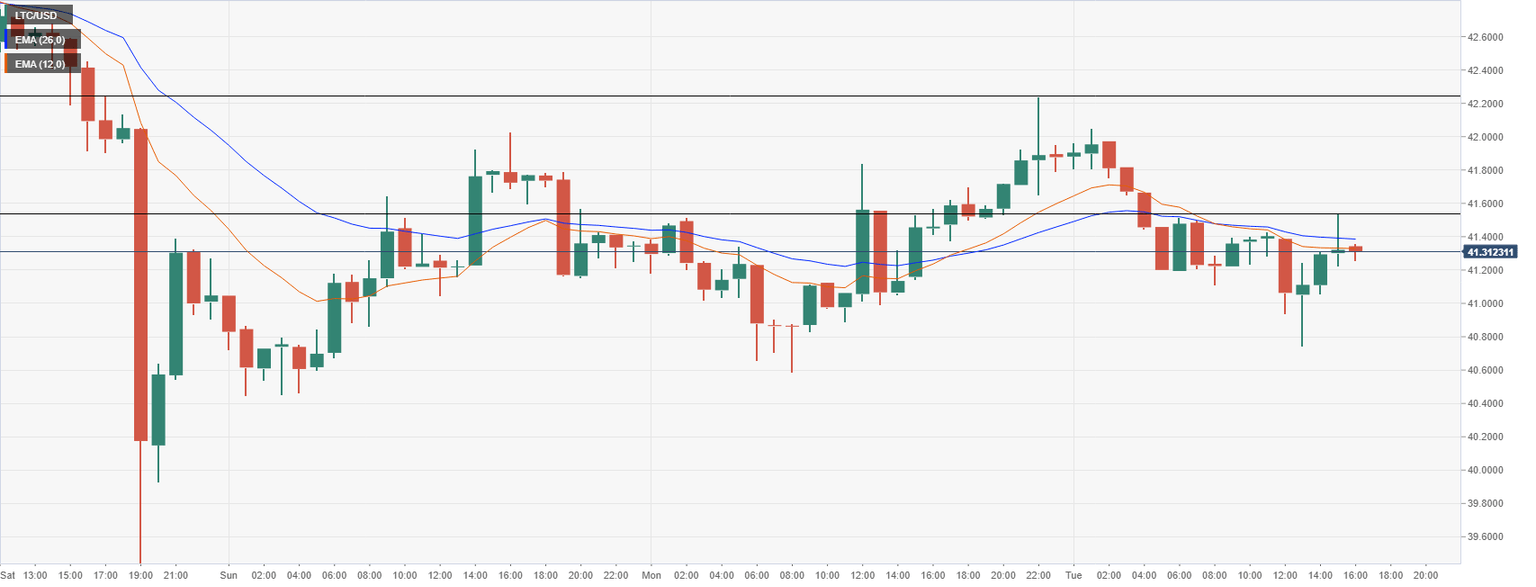Select the Sat day marker on time axis
This screenshot has height=587, width=1536.
(8, 575)
